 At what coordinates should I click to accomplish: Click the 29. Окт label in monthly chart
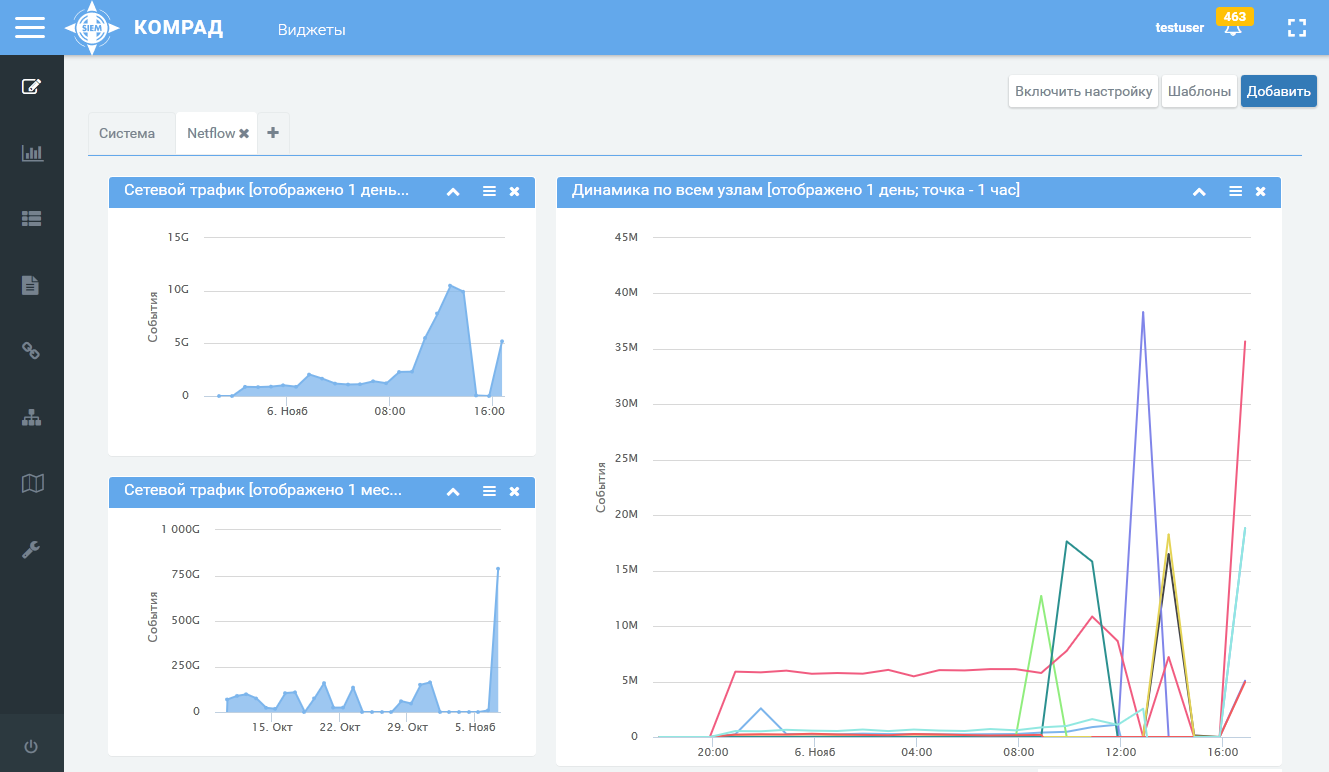tap(407, 727)
